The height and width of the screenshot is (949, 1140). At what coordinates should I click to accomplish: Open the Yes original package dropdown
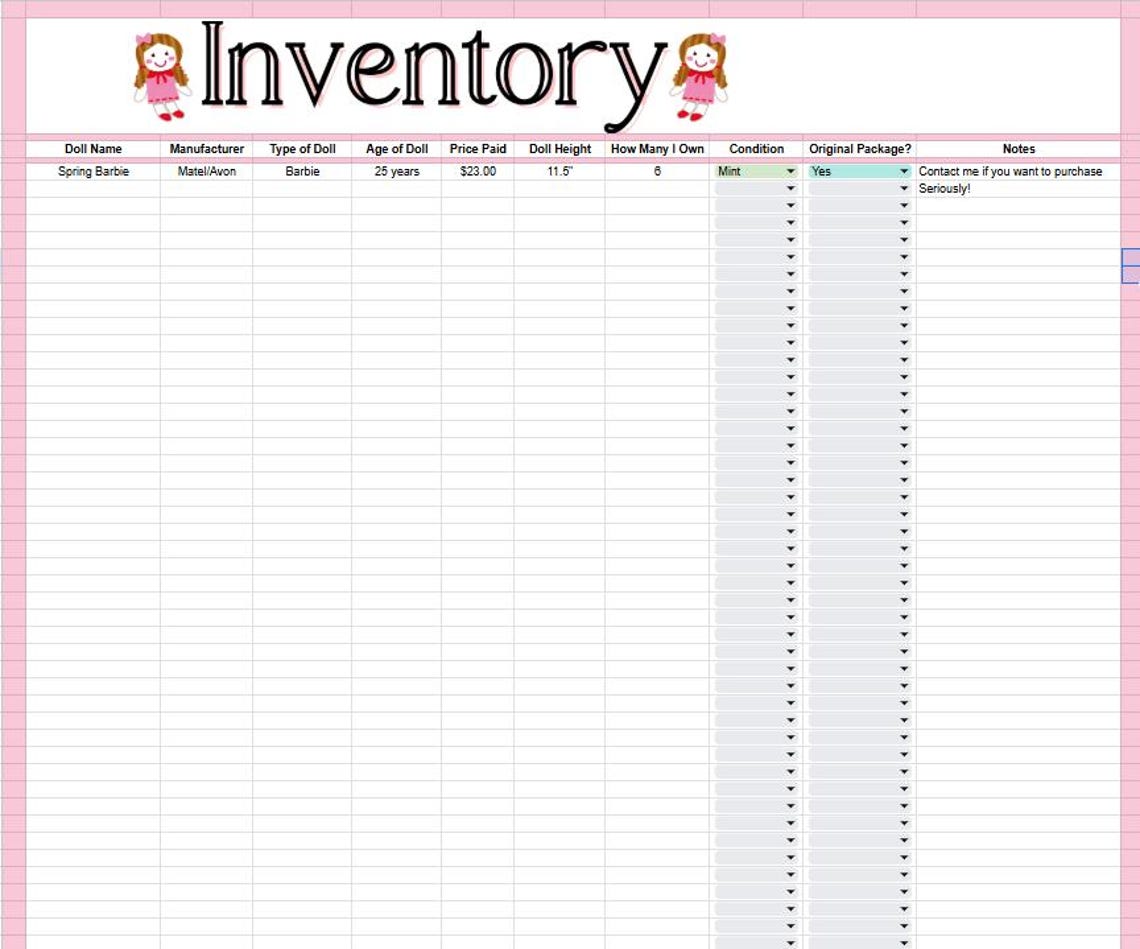859,172
